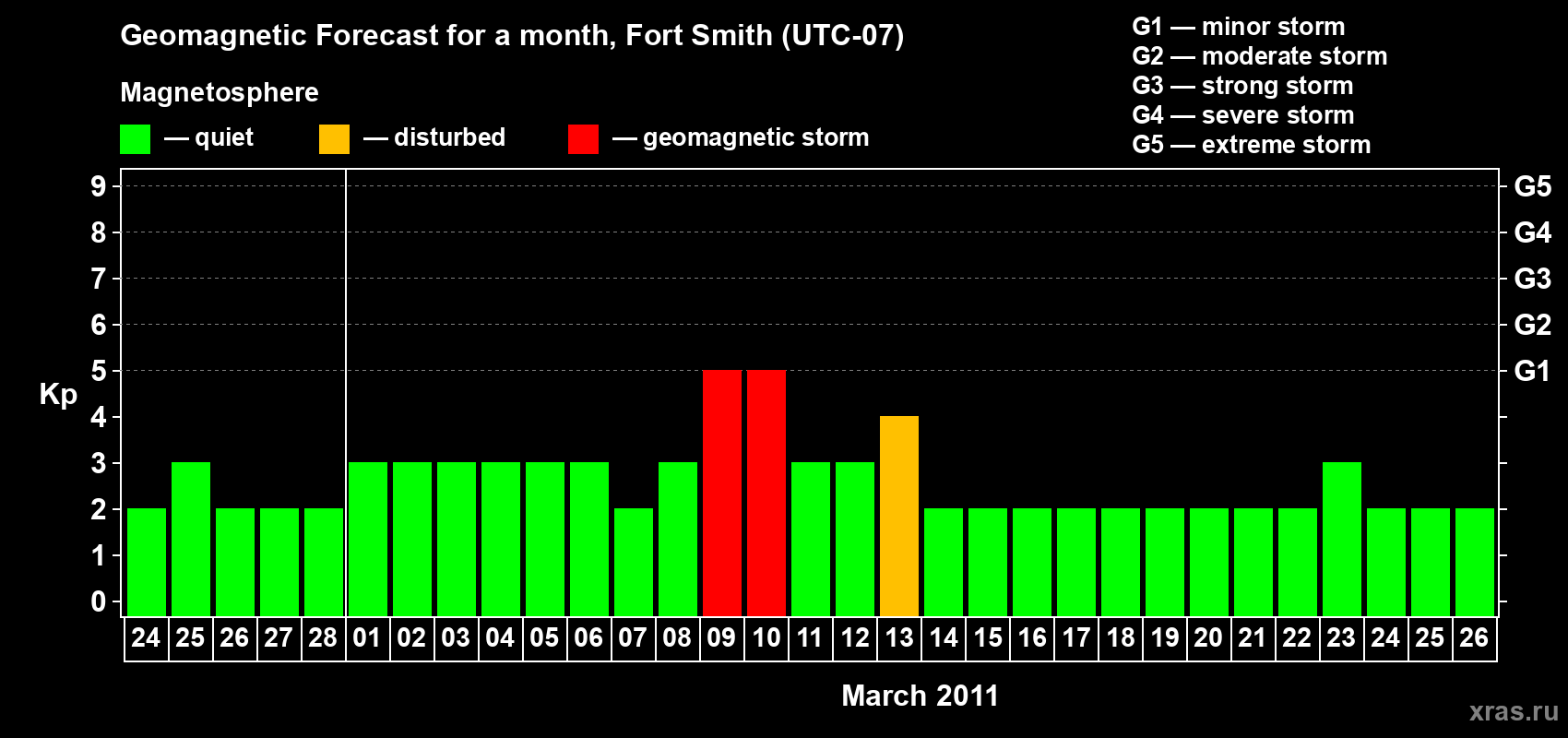Click the date label 01
The height and width of the screenshot is (738, 1568).
coord(367,637)
